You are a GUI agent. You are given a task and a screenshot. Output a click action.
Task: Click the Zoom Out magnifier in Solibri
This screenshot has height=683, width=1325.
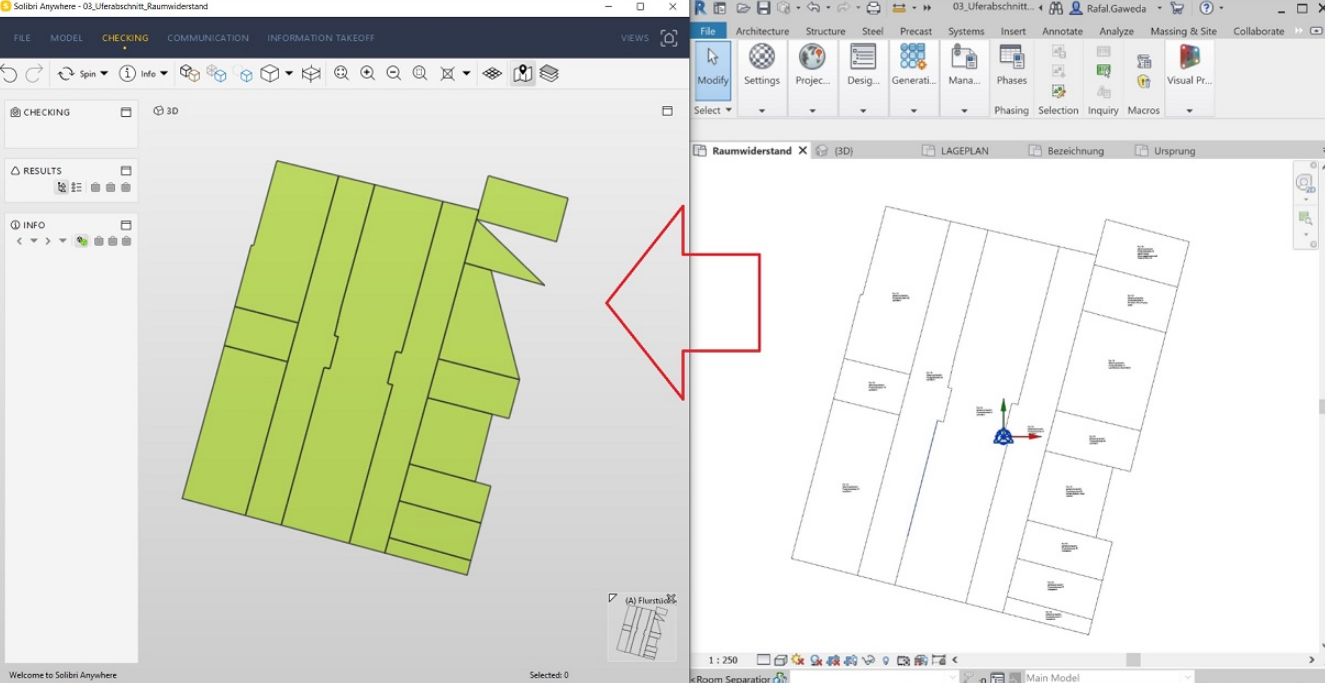pos(393,73)
